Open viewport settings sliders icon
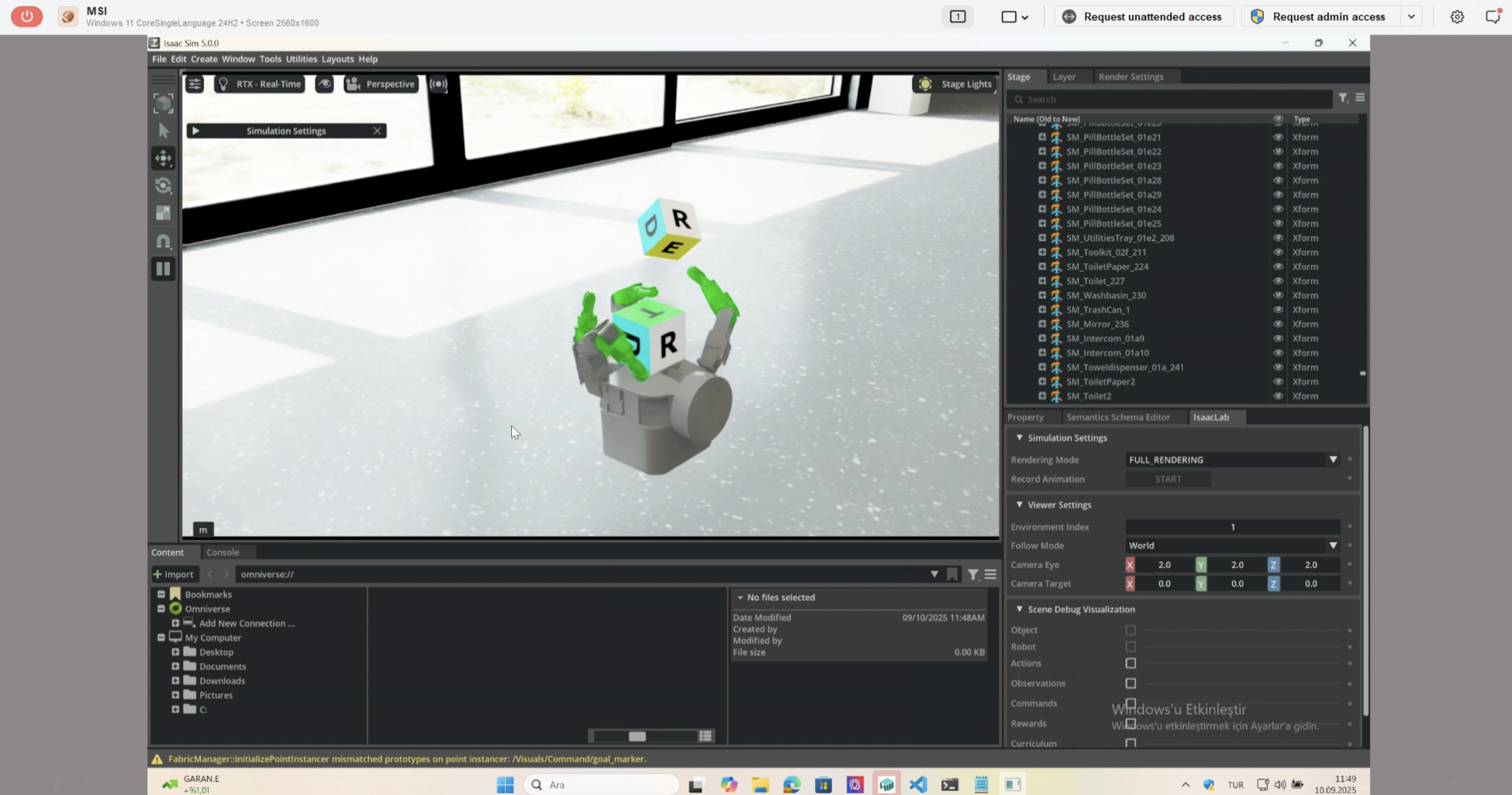 pos(194,84)
